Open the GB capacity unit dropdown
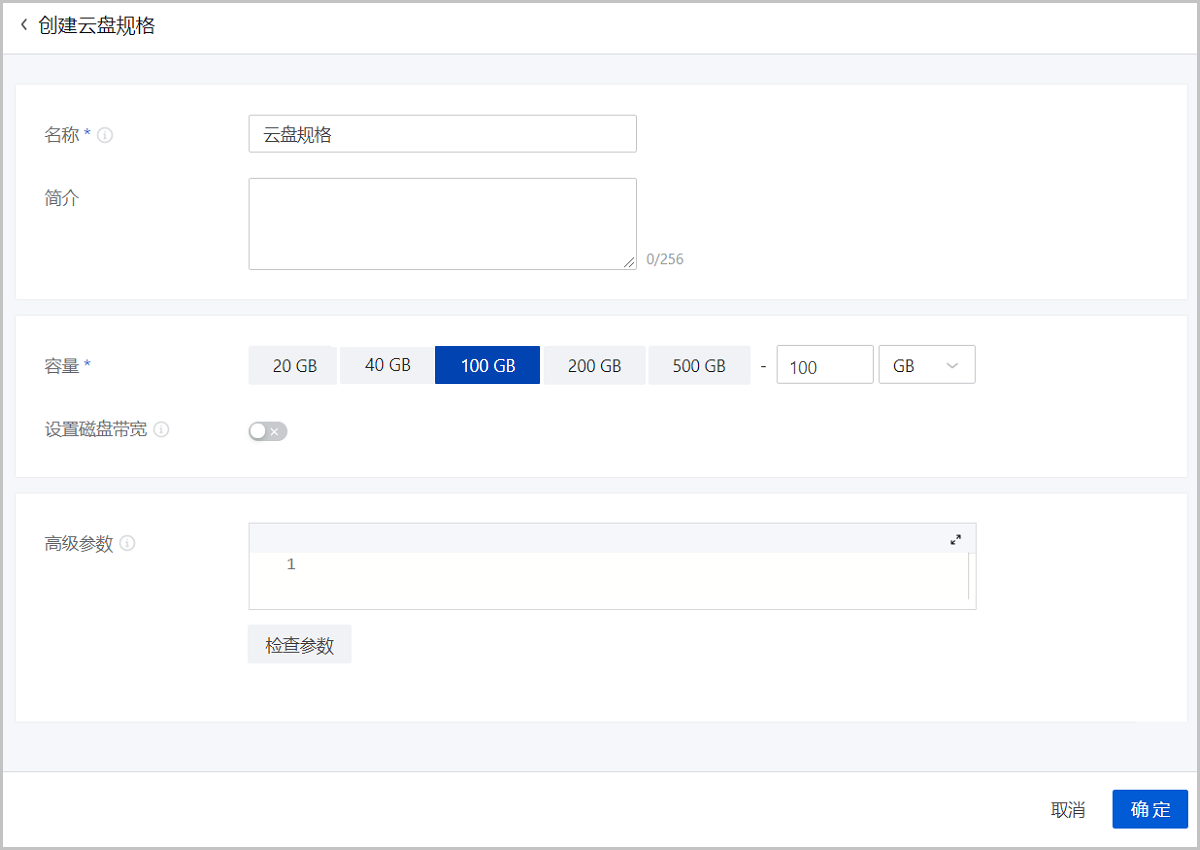Screen dimensions: 1200x850 click(x=926, y=366)
